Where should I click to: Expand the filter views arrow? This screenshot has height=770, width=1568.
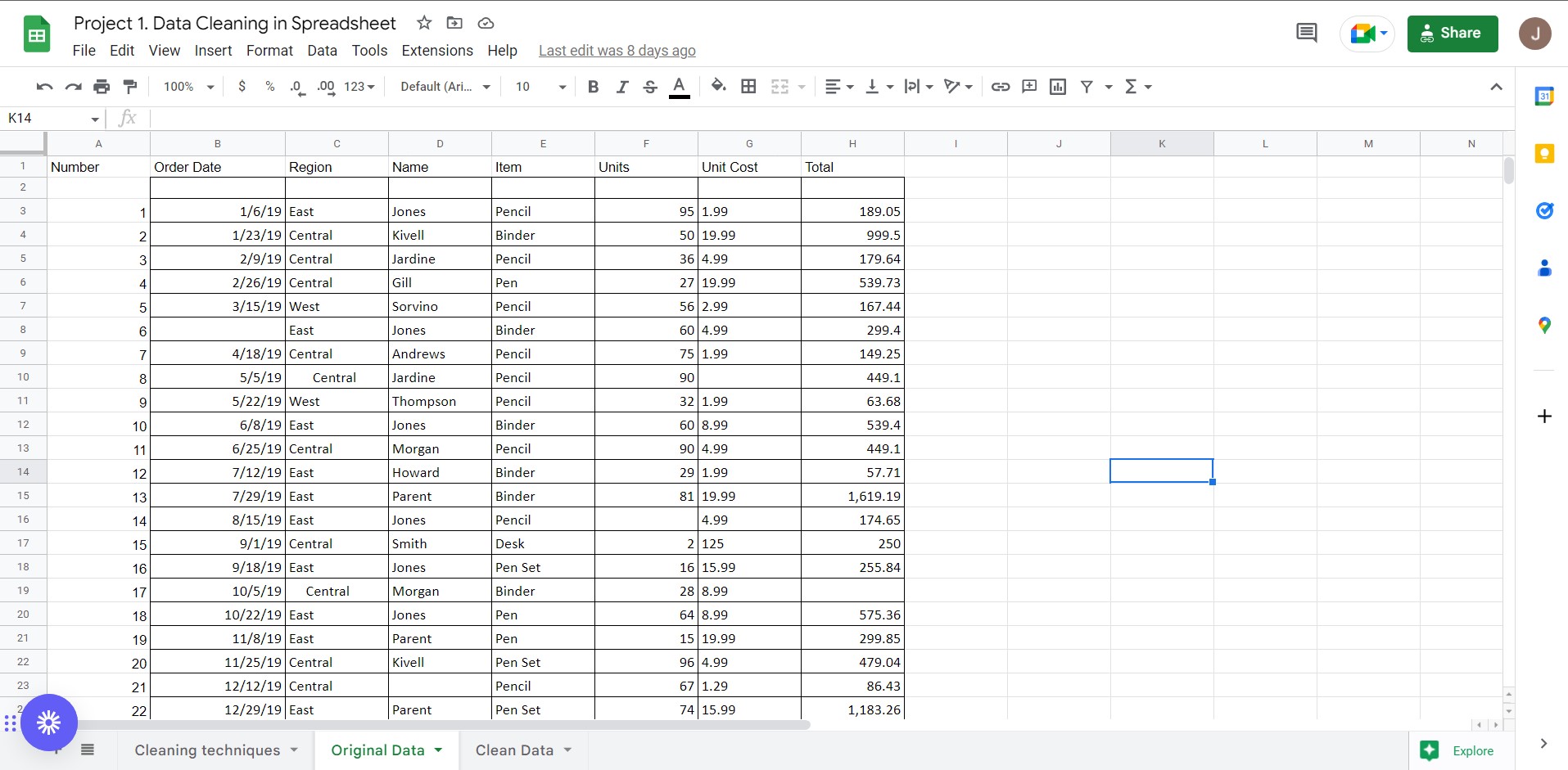pos(1109,87)
